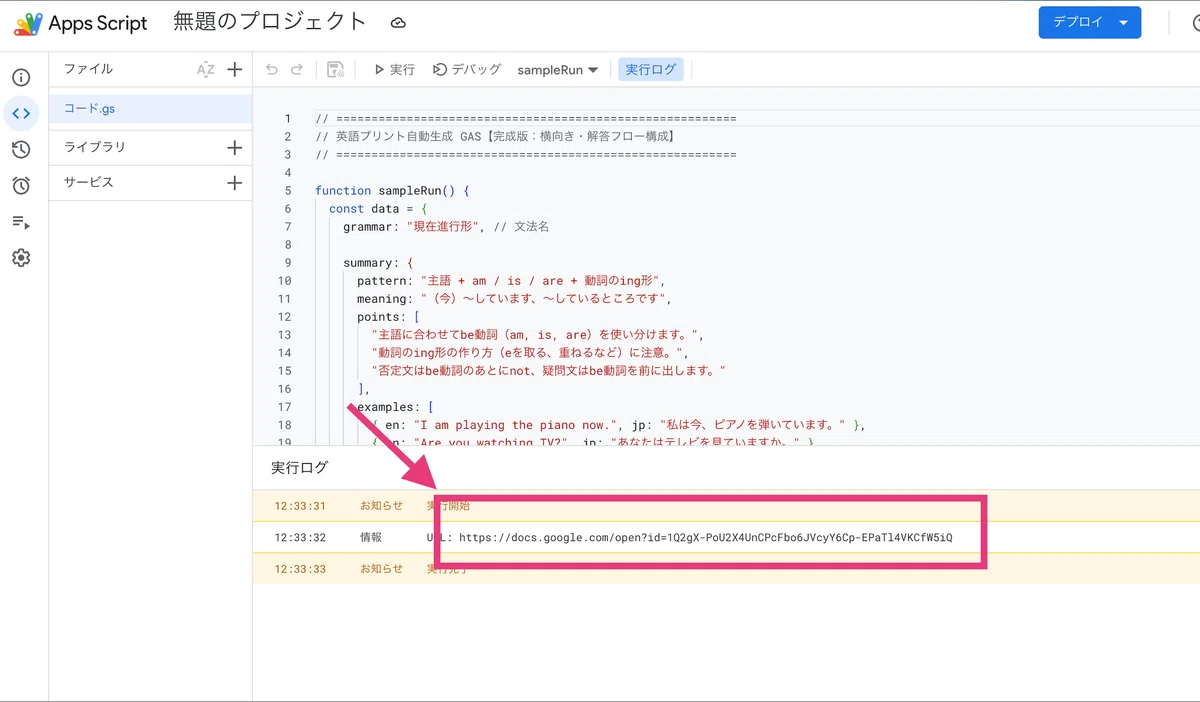Click log timestamp 12:33:31
This screenshot has height=702, width=1200.
[x=300, y=506]
